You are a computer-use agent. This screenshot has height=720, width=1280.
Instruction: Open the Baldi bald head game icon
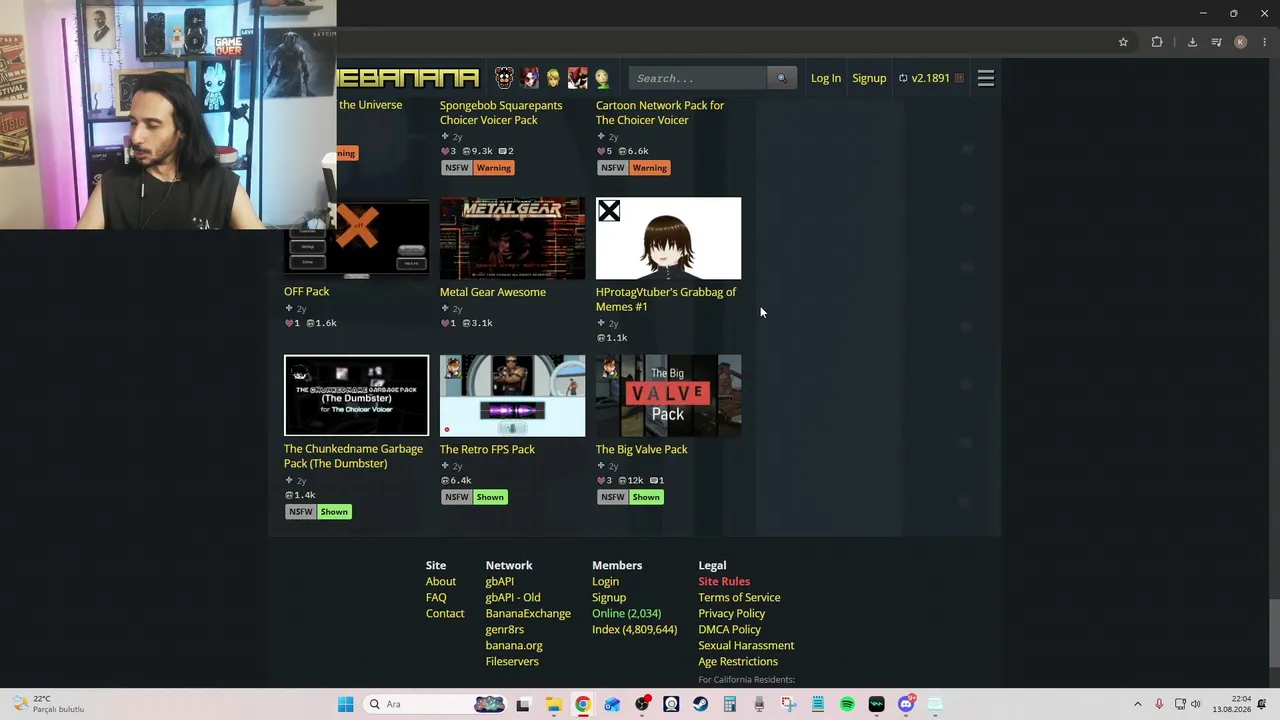(x=602, y=78)
